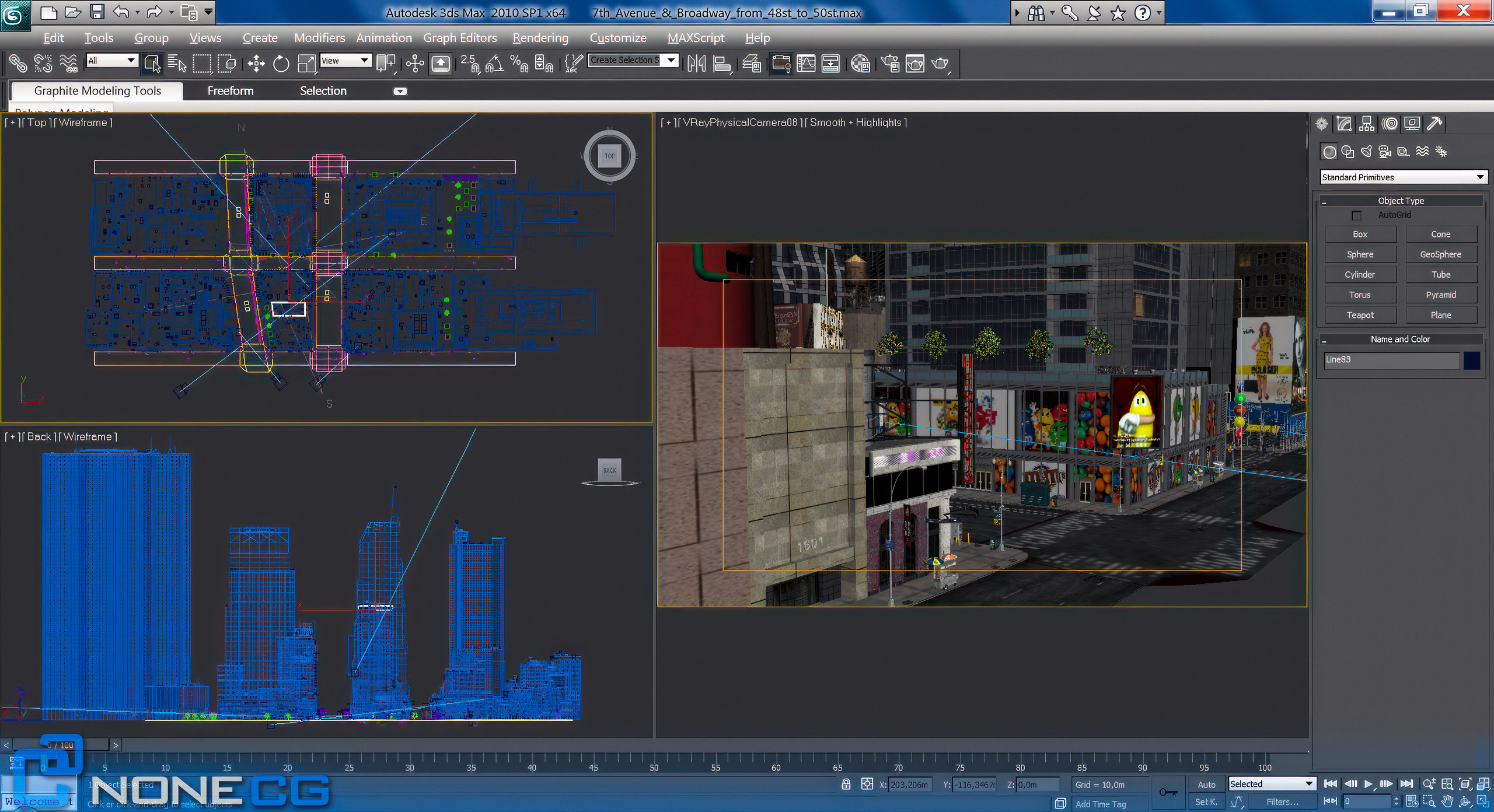Choose the Rectangular Selection Region tool
The image size is (1494, 812).
pyautogui.click(x=202, y=63)
